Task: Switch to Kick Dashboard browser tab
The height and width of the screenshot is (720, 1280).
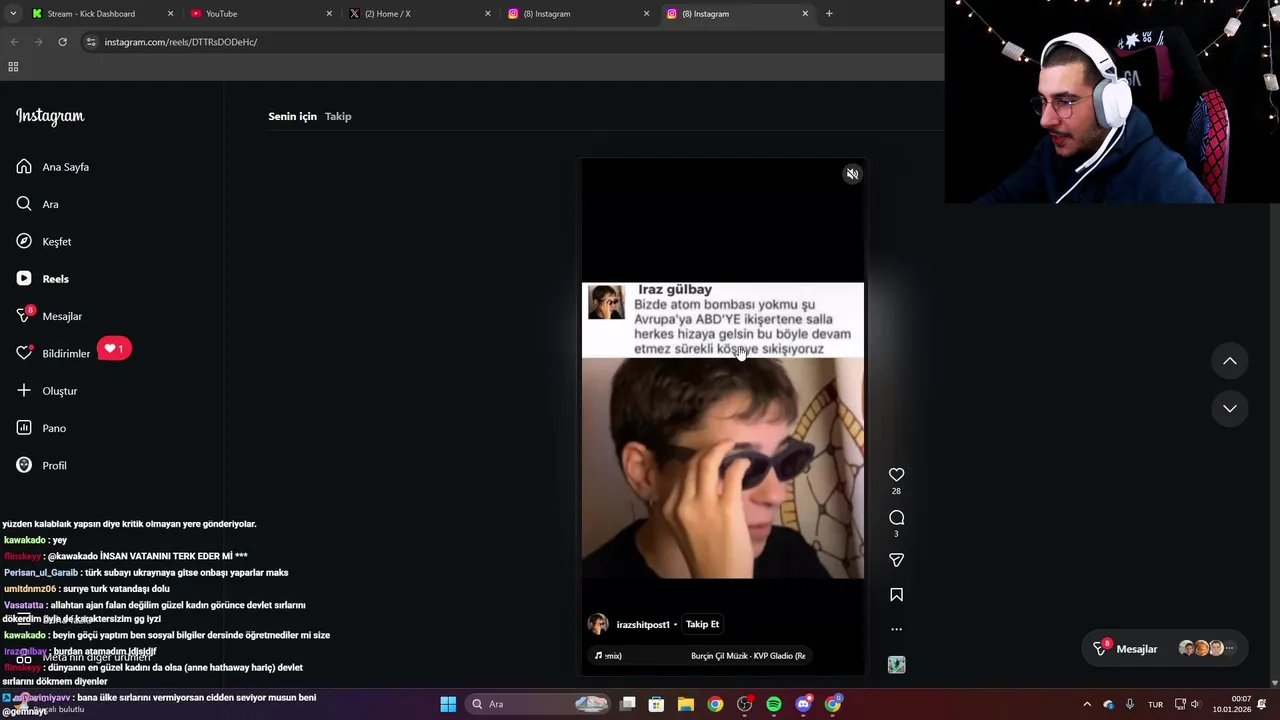Action: (100, 14)
